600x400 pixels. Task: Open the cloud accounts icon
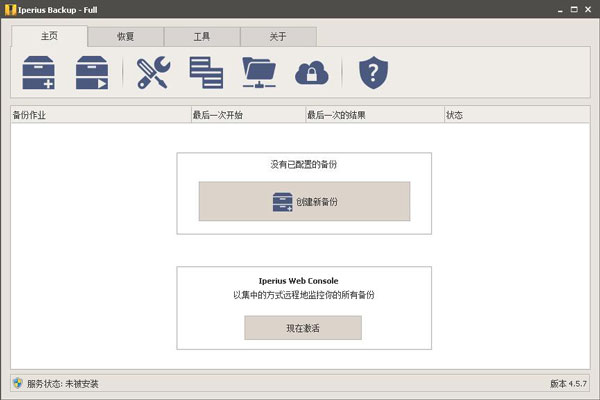311,73
